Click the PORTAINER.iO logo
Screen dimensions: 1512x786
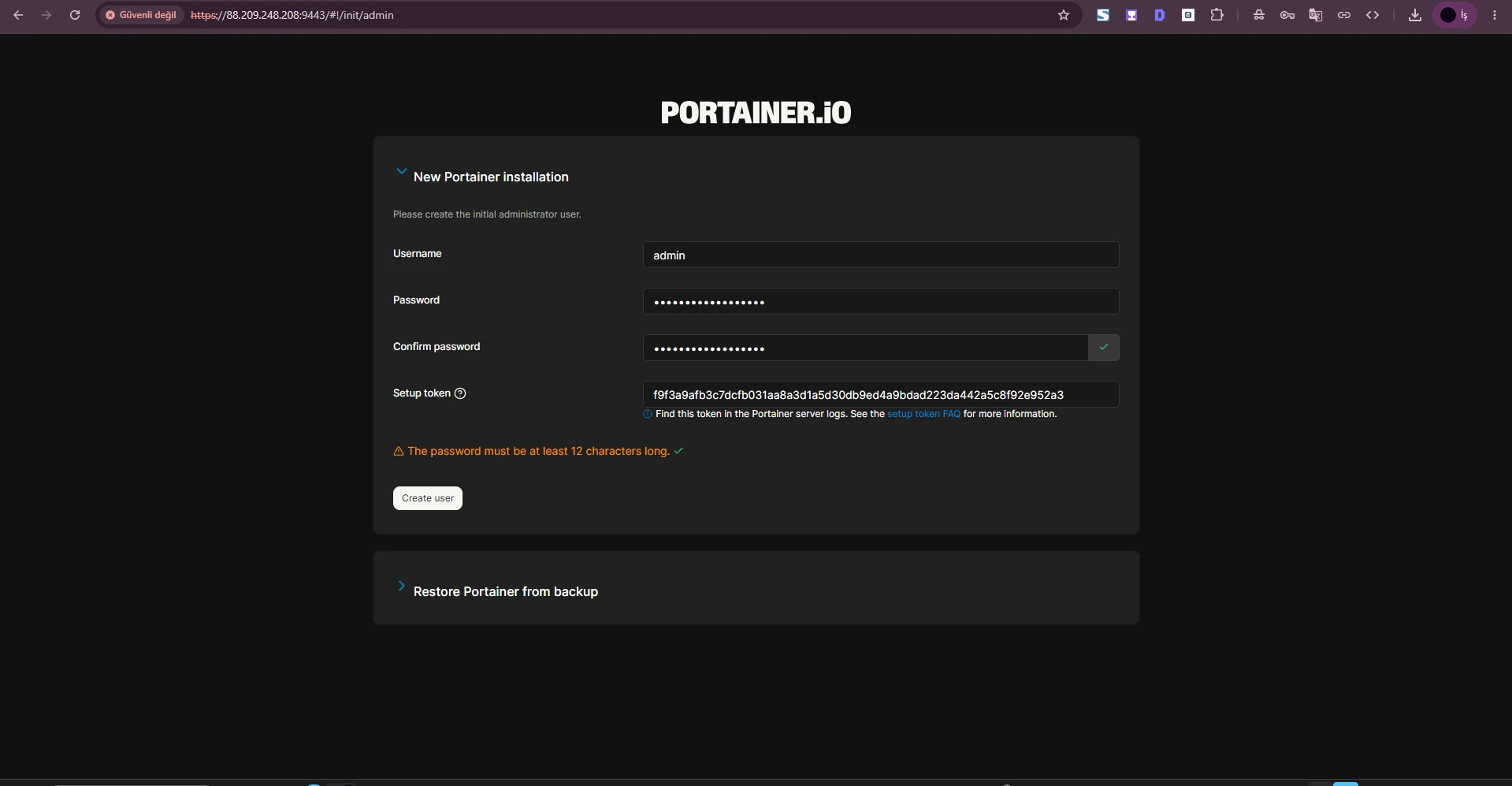pos(756,113)
